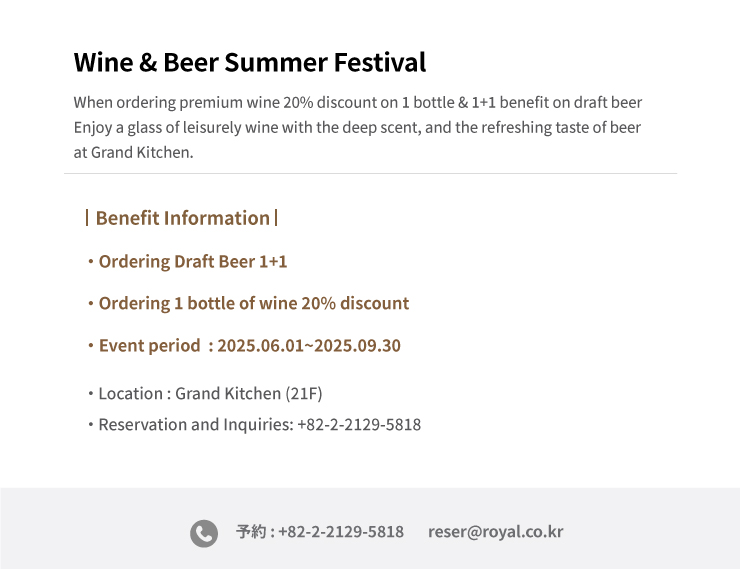Click the Location Grand Kitchen (21F) line
The width and height of the screenshot is (740, 569).
[x=210, y=393]
